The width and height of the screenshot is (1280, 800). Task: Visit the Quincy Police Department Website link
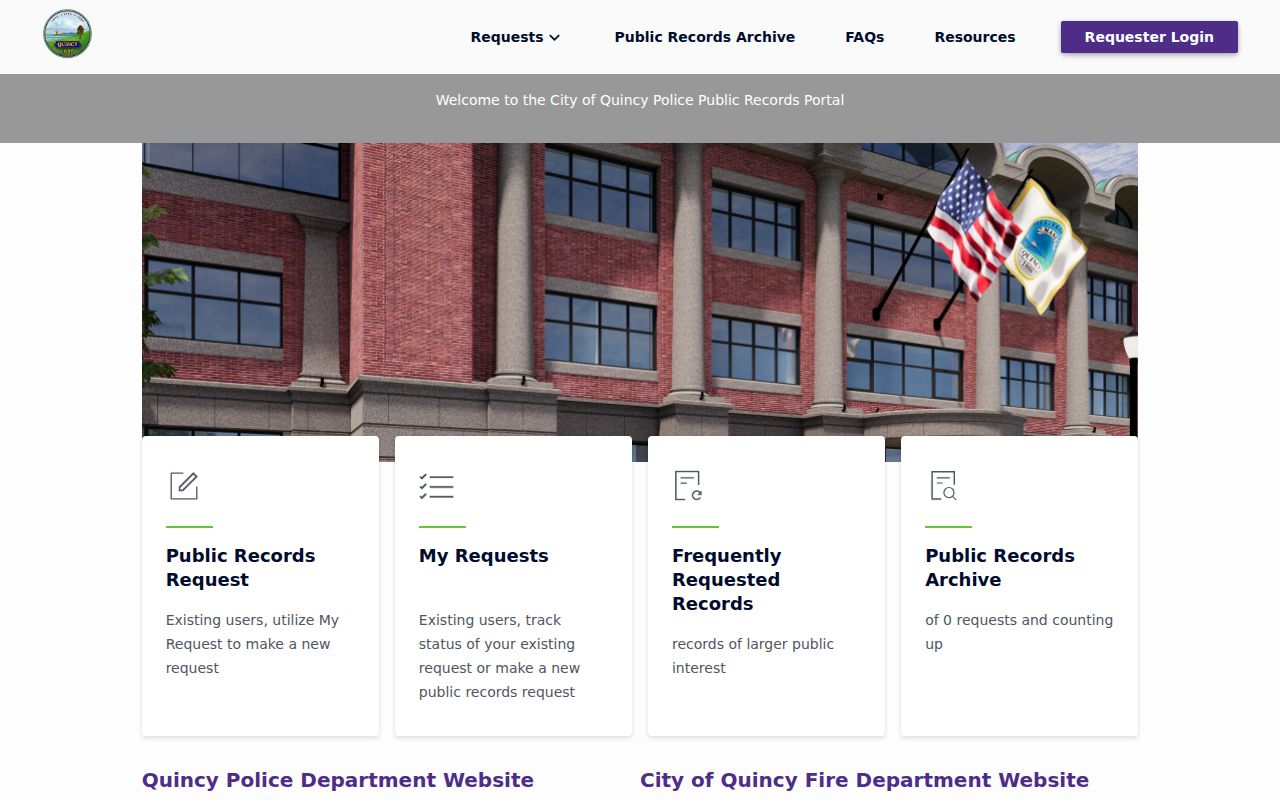(338, 780)
